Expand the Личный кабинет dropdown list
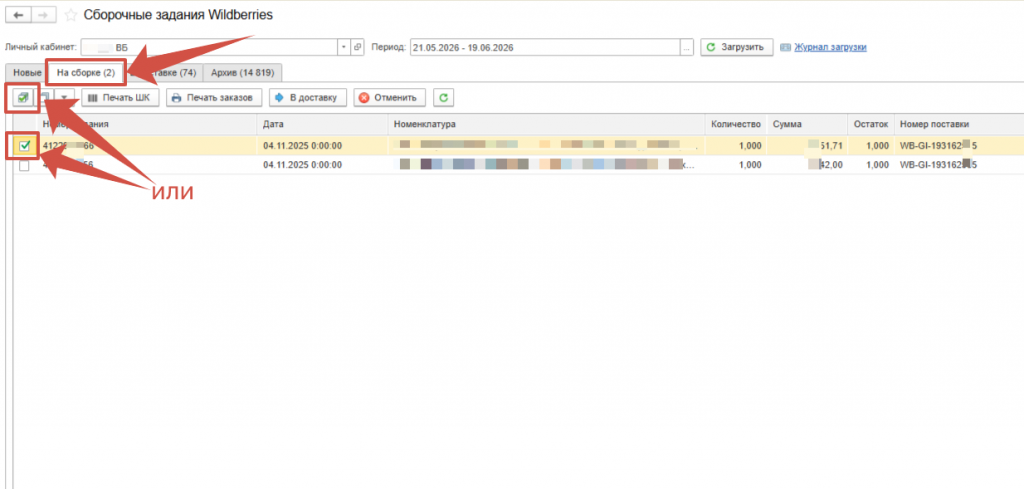The width and height of the screenshot is (1024, 489). coord(345,47)
